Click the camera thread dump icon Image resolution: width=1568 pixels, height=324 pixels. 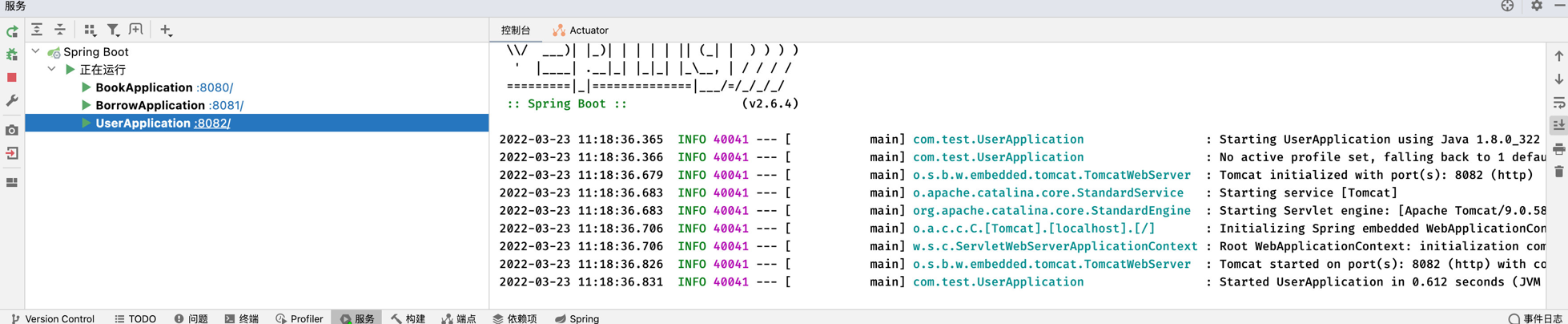[x=12, y=130]
